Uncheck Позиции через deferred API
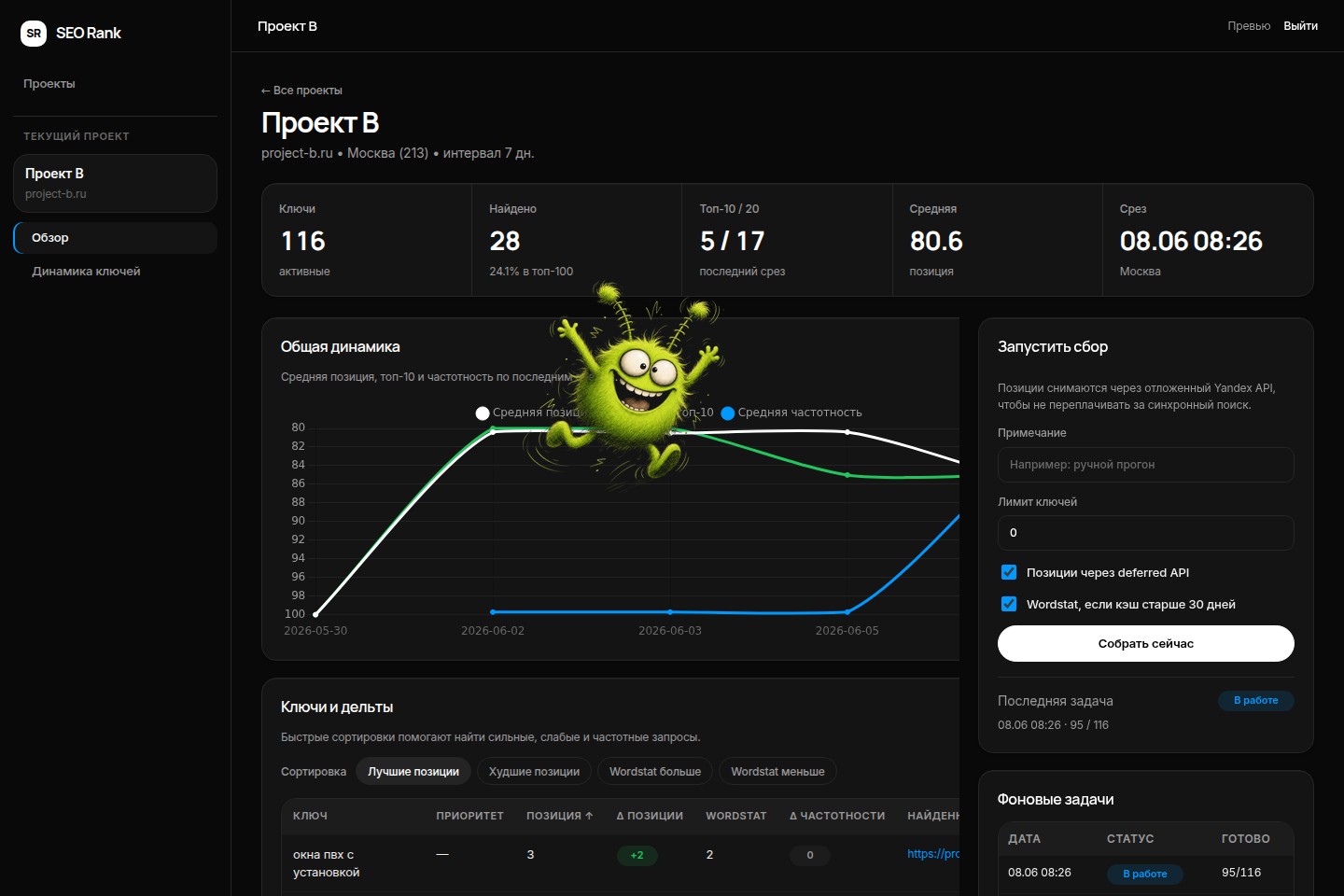Image resolution: width=1344 pixels, height=896 pixels. [1009, 572]
